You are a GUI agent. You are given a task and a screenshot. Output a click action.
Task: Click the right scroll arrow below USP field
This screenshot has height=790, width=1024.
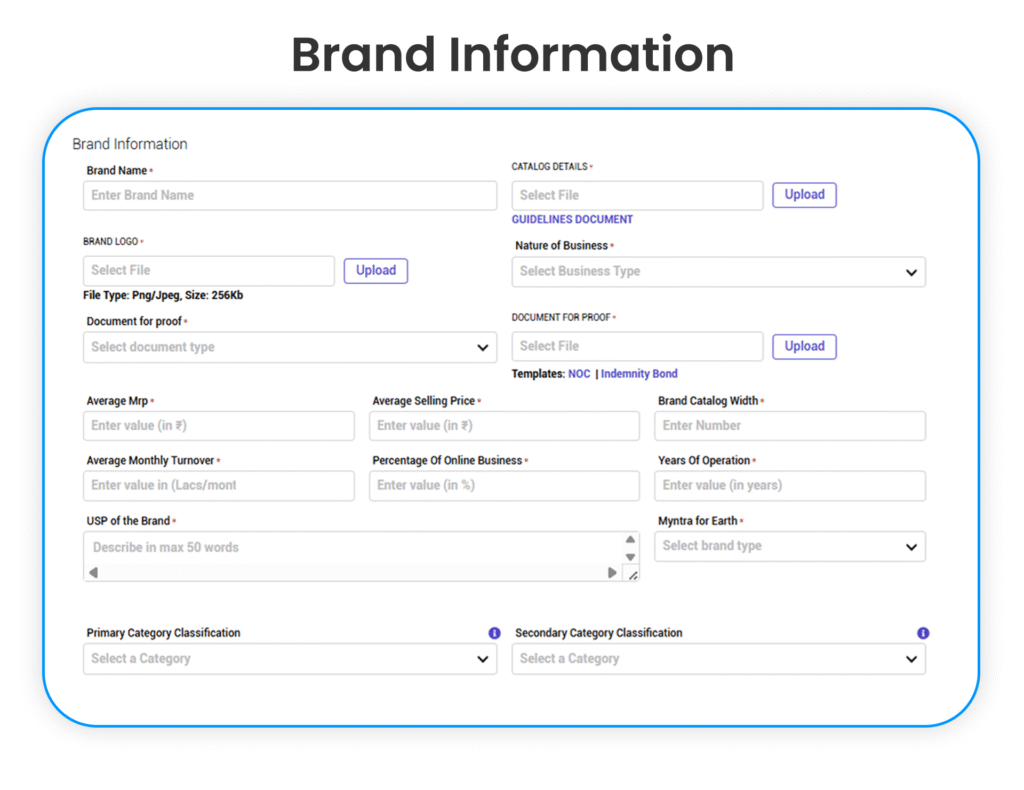click(613, 573)
